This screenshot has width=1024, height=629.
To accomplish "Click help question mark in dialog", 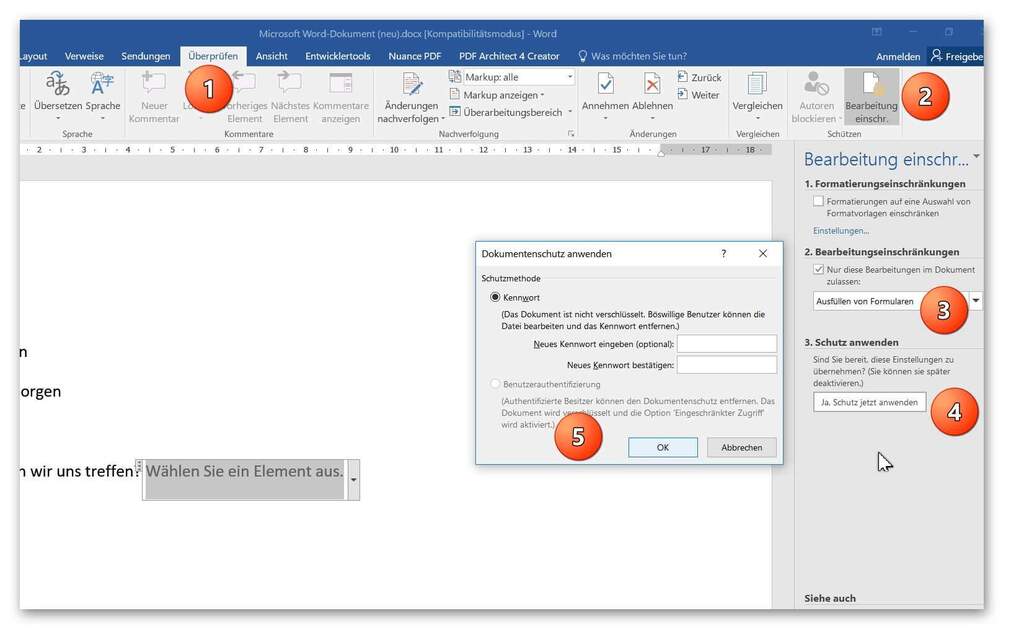I will click(724, 253).
